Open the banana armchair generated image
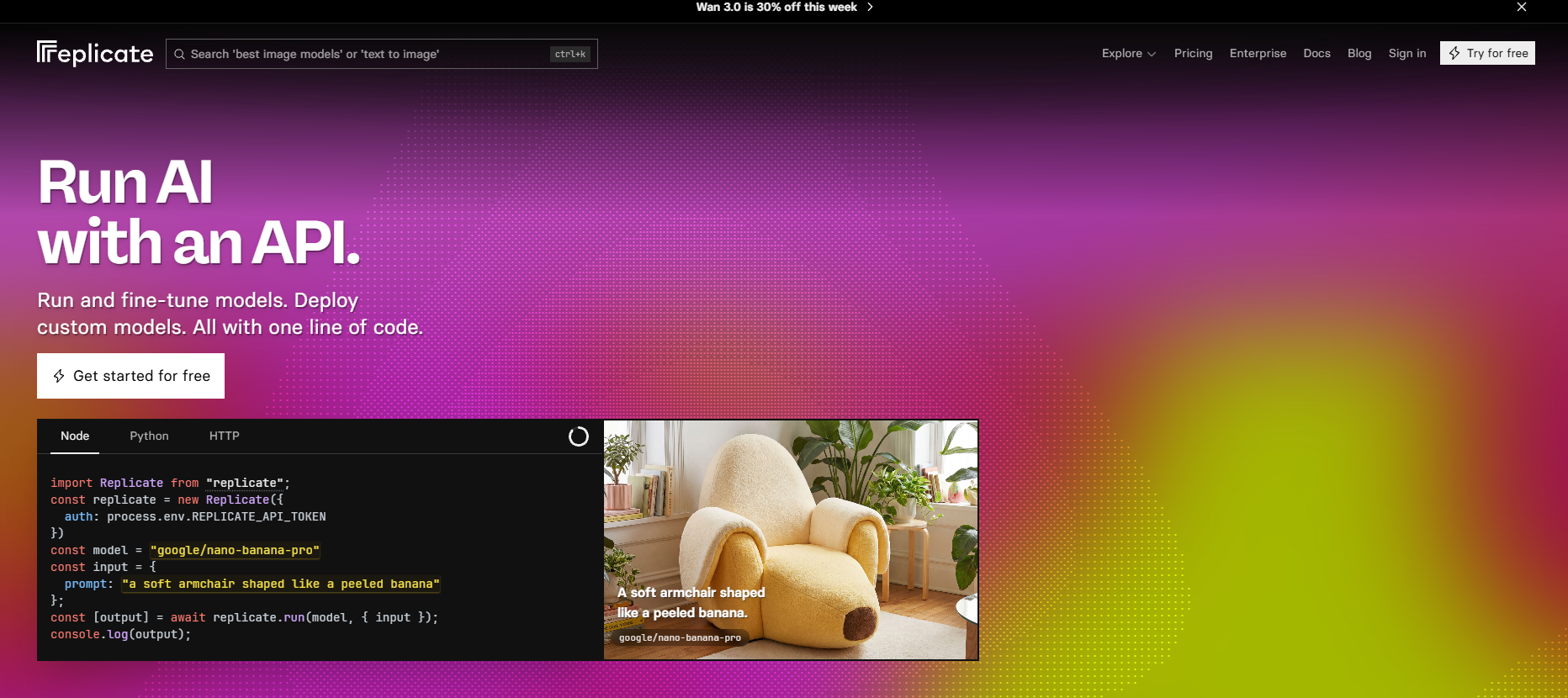Screen dimensions: 1568x698 point(791,540)
